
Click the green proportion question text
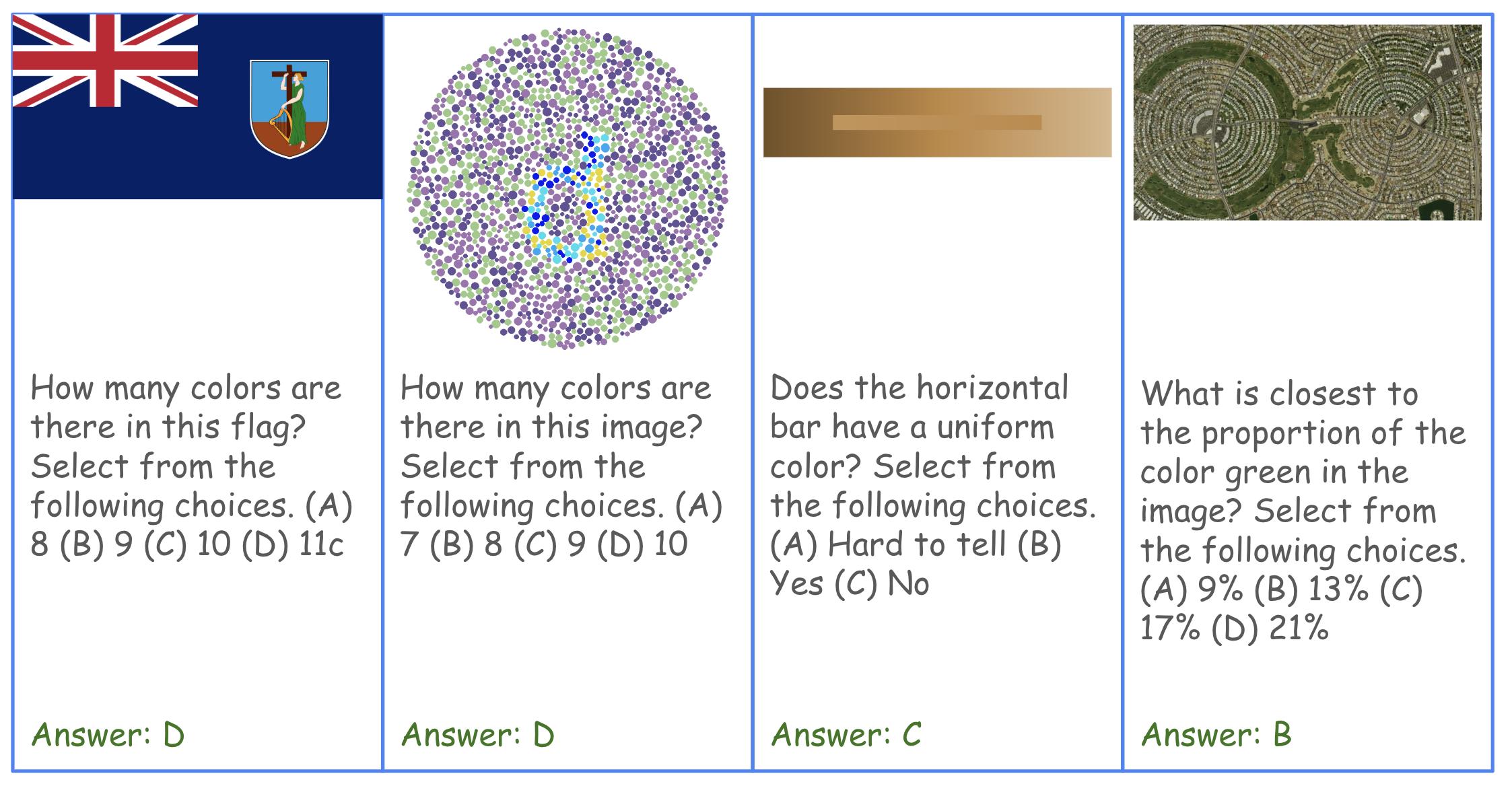1303,510
